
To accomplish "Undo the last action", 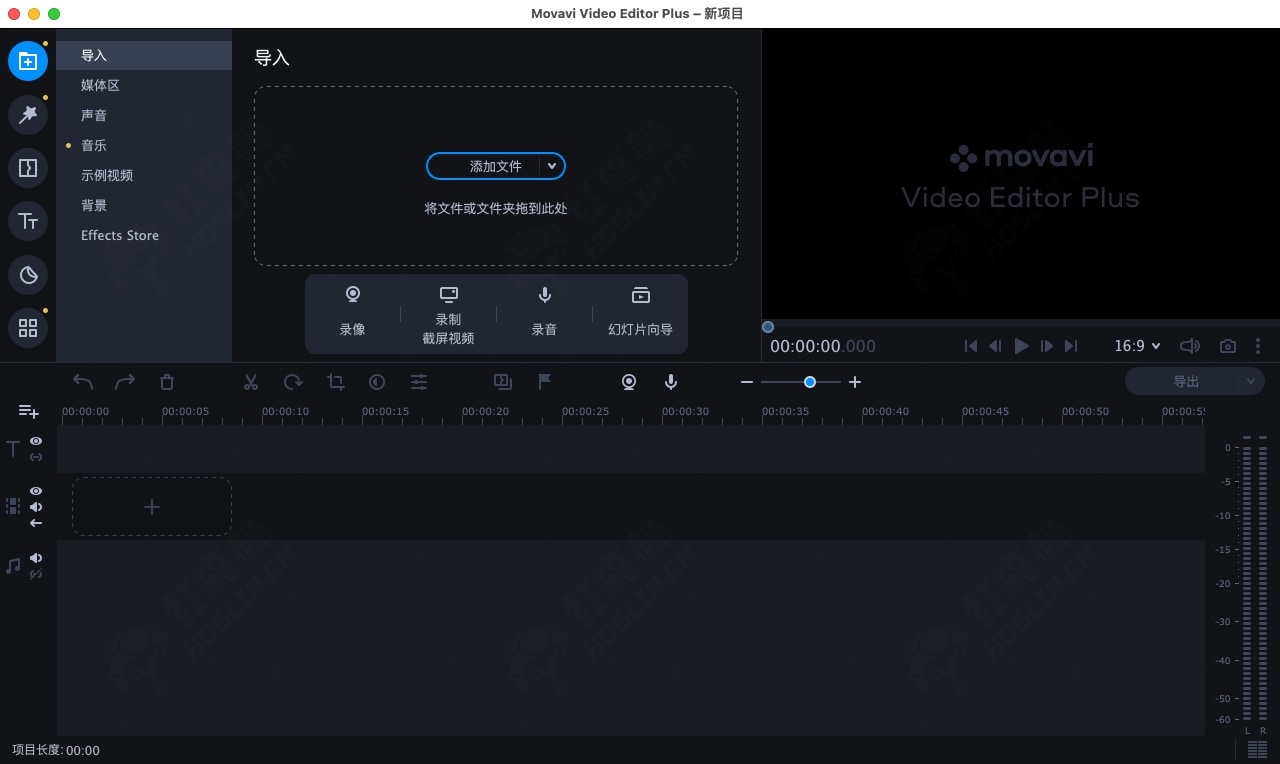I will [x=83, y=382].
